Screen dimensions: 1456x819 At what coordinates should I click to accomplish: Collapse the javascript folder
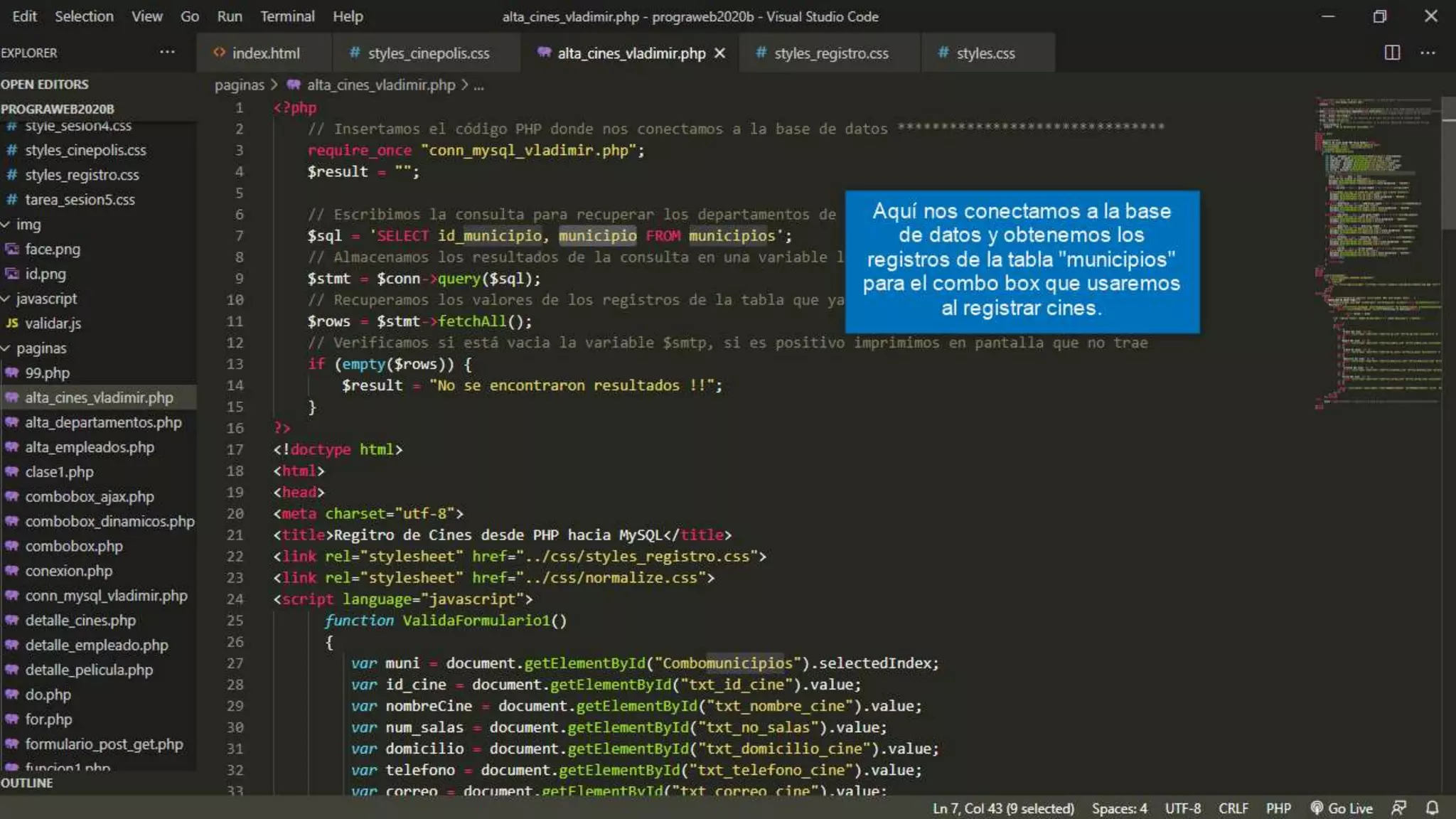click(x=45, y=299)
